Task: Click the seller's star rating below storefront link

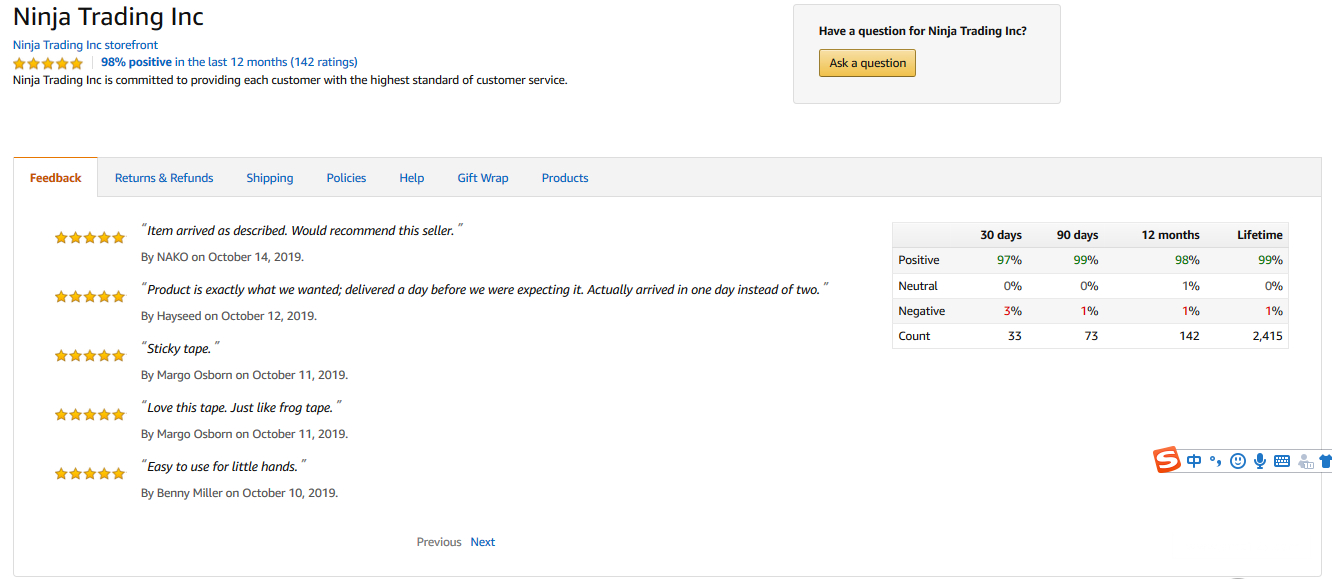Action: tap(48, 63)
